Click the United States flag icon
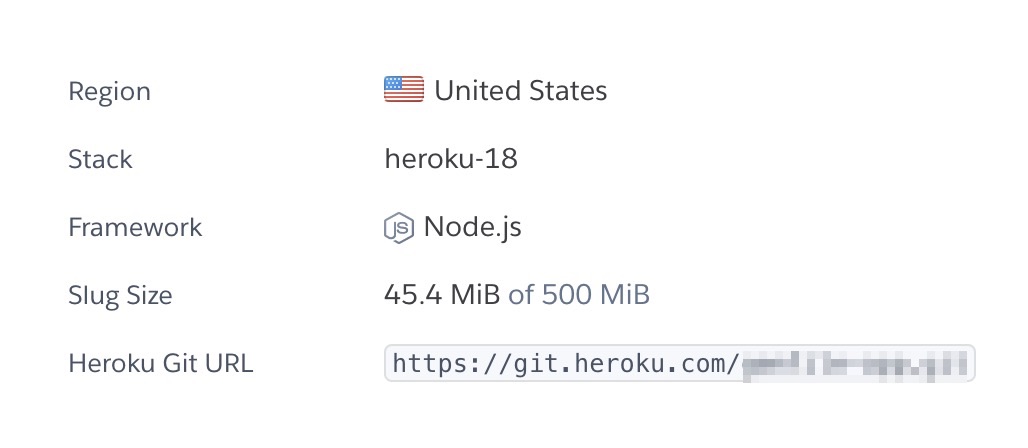Image resolution: width=1028 pixels, height=448 pixels. click(403, 90)
